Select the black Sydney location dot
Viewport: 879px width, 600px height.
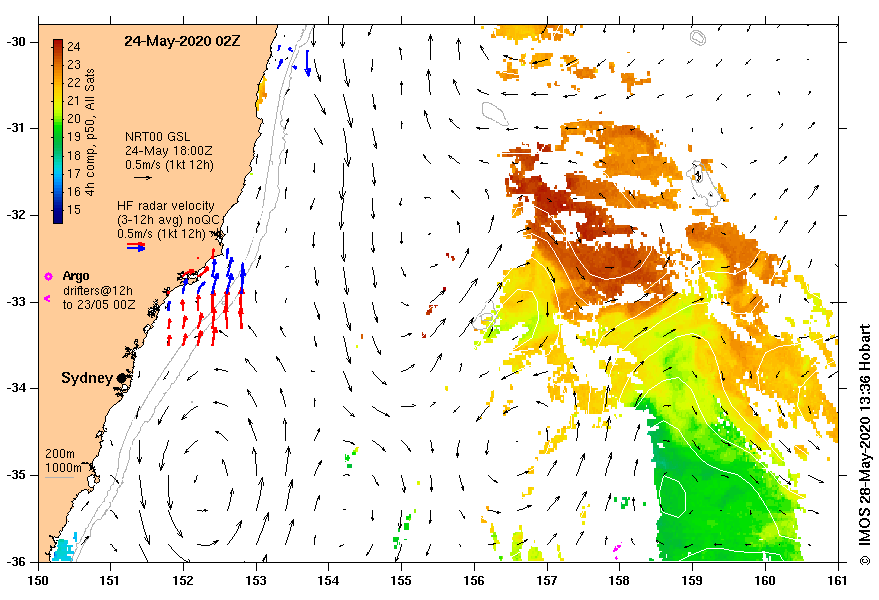(x=121, y=379)
